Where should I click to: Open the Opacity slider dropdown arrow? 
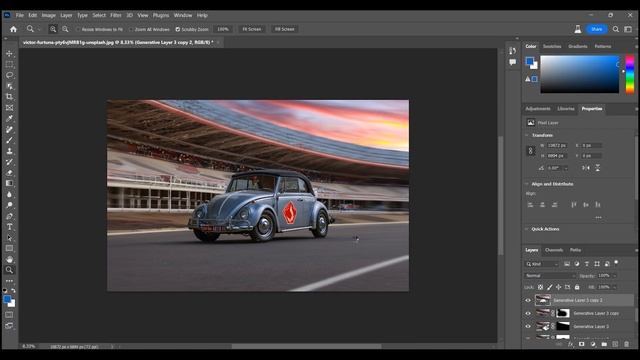pyautogui.click(x=614, y=276)
